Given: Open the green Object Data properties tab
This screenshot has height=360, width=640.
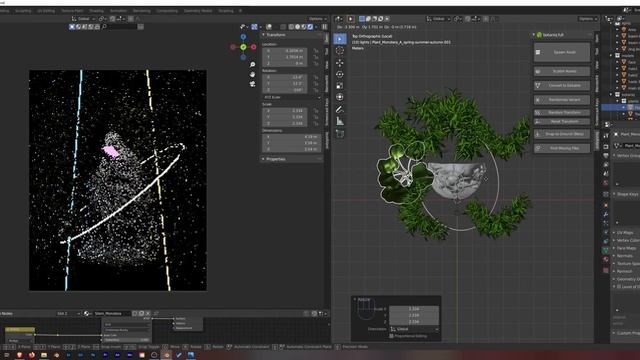Looking at the screenshot, I should [606, 250].
